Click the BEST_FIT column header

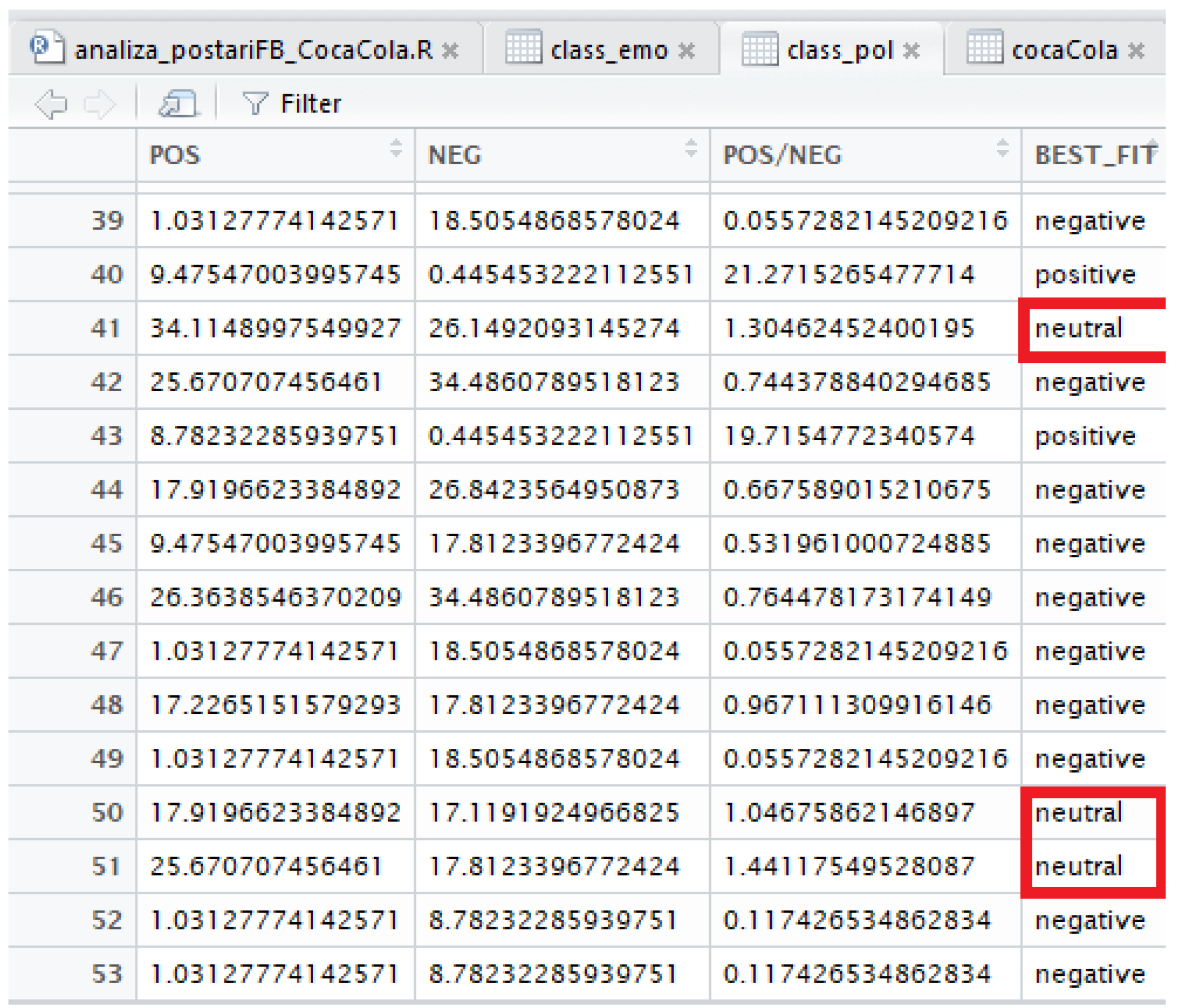click(1094, 155)
